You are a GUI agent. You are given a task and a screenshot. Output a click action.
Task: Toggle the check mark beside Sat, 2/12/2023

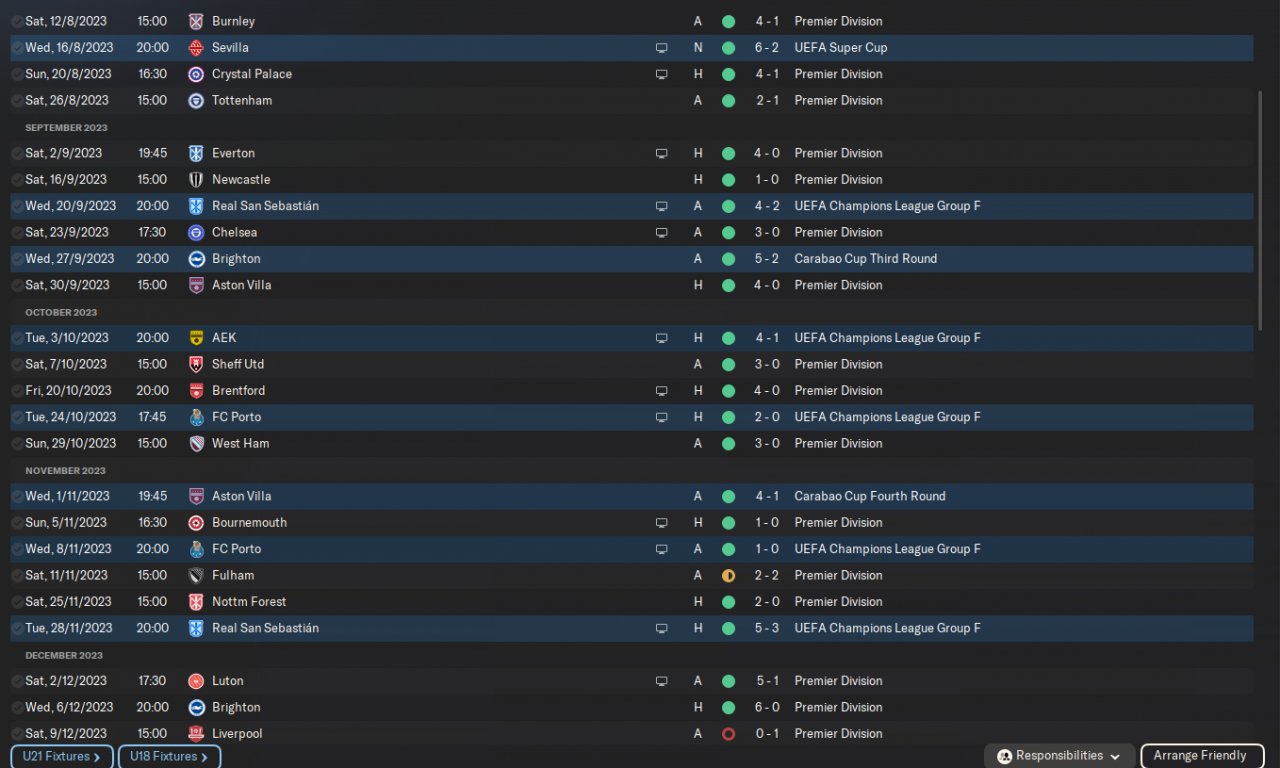[17, 681]
